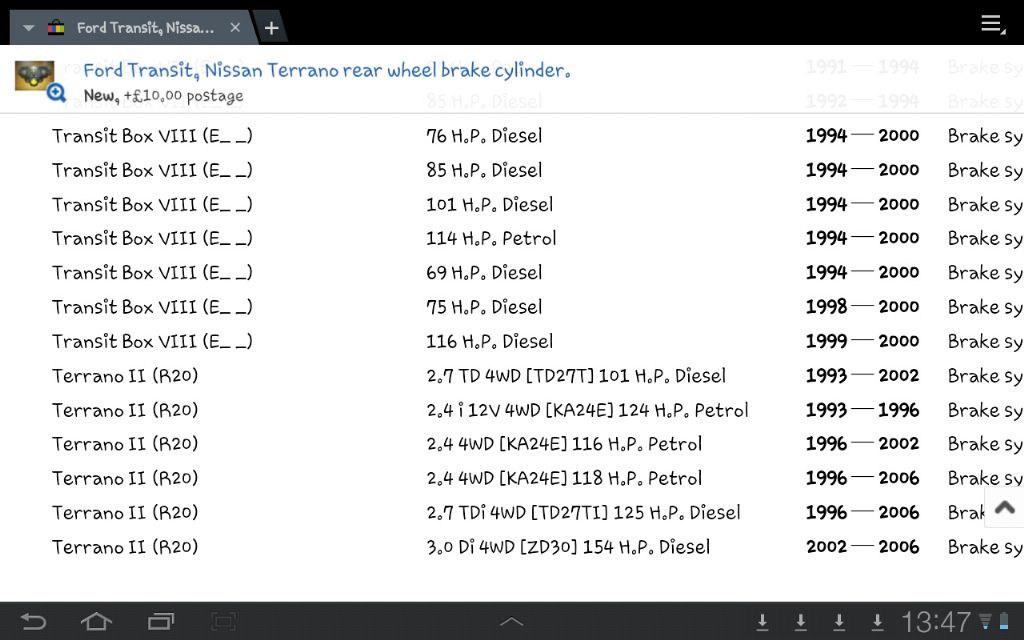Viewport: 1024px width, 640px height.
Task: Open the Ford Transit, Nissan Terrano title link
Action: [326, 71]
